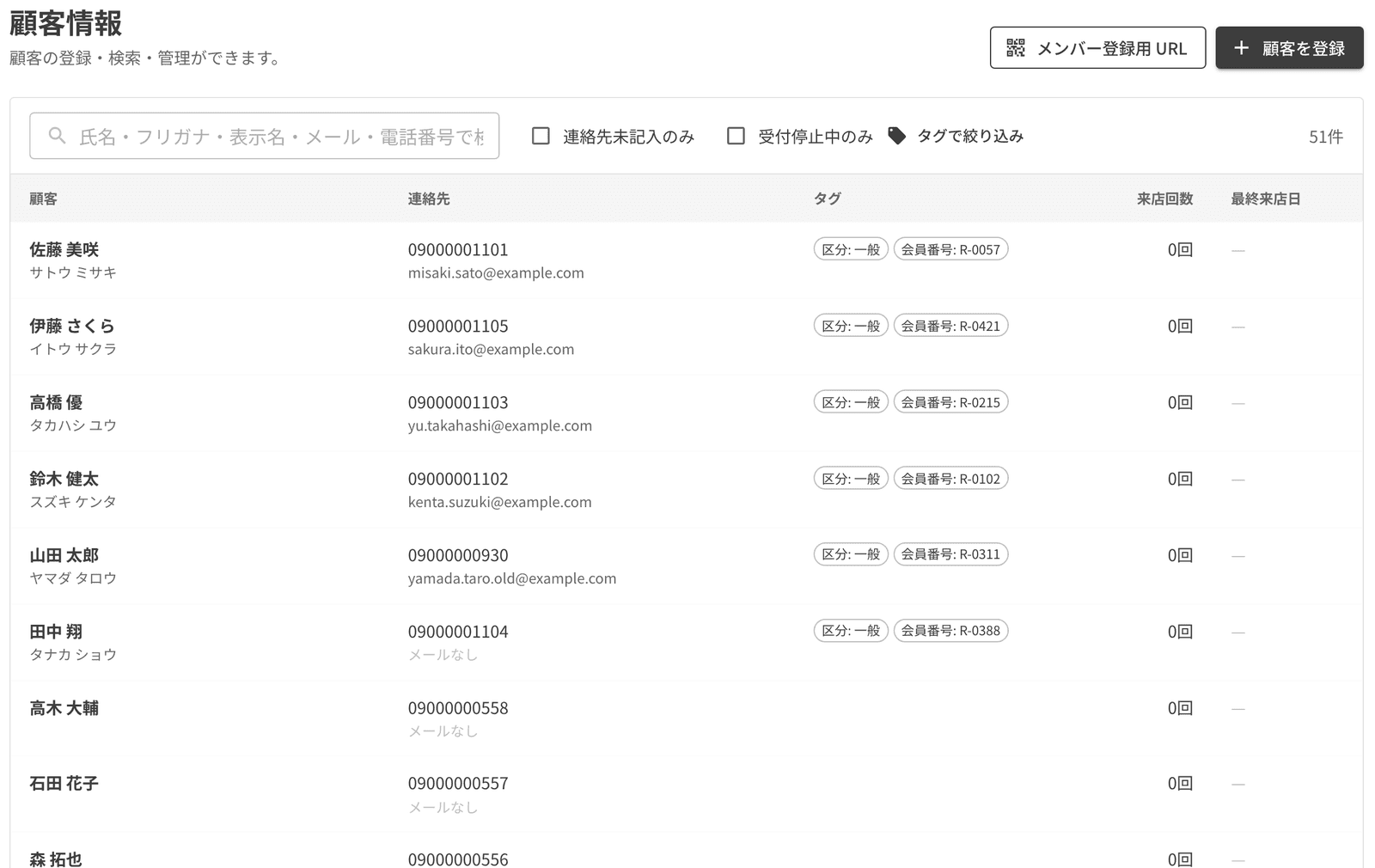Select customer 高木 大輔
Image resolution: width=1375 pixels, height=868 pixels.
(x=64, y=708)
